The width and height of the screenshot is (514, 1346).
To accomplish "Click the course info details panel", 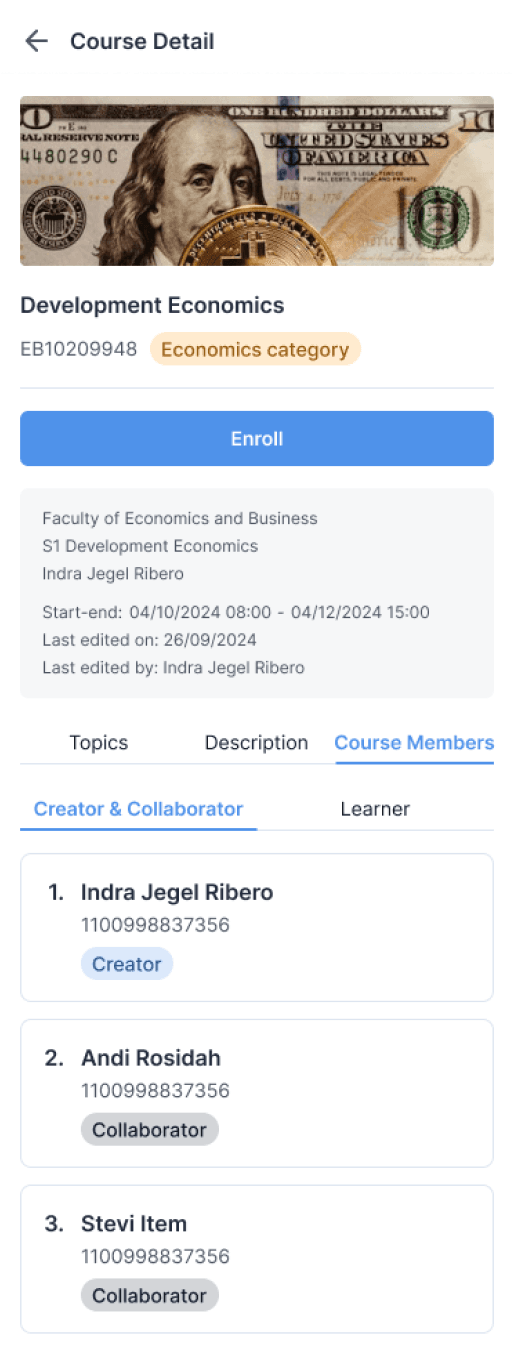I will point(257,593).
